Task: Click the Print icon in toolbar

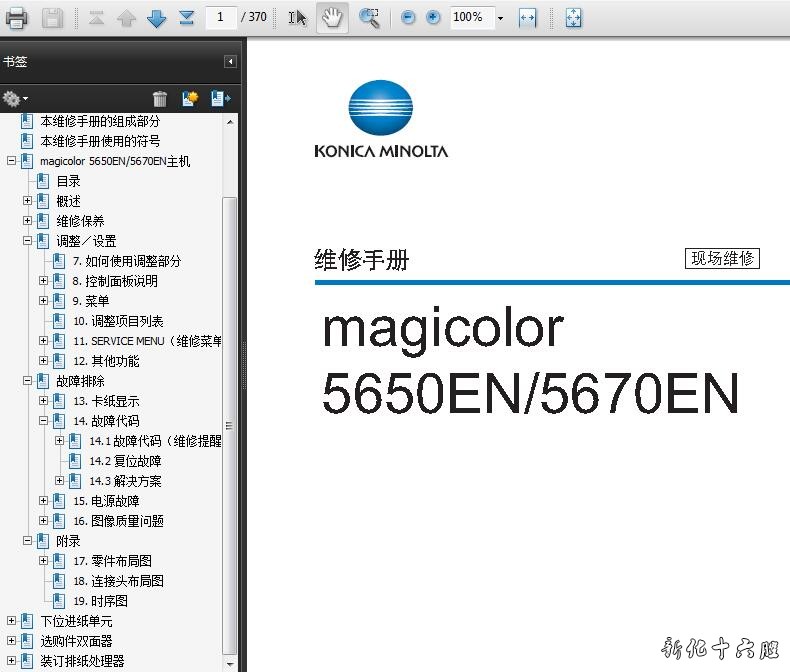Action: point(17,17)
